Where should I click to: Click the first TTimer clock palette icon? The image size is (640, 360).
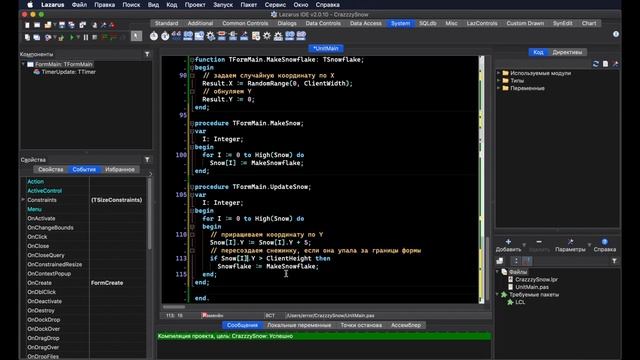[153, 36]
